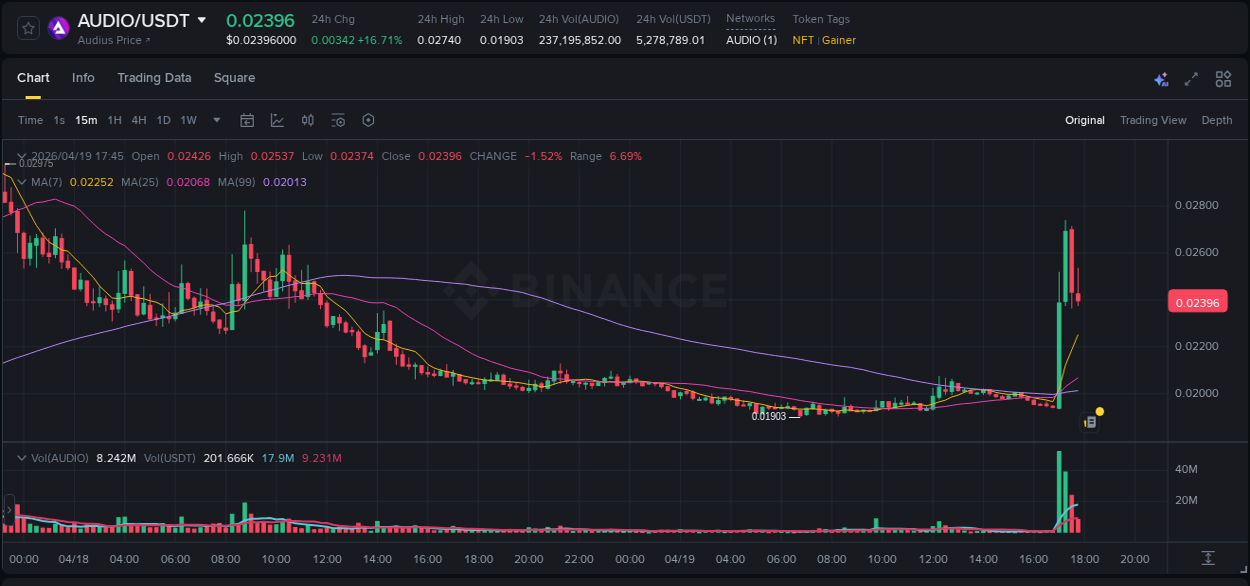Screen dimensions: 1250x586
Task: Collapse the MA indicator row chevron
Action: pos(21,182)
